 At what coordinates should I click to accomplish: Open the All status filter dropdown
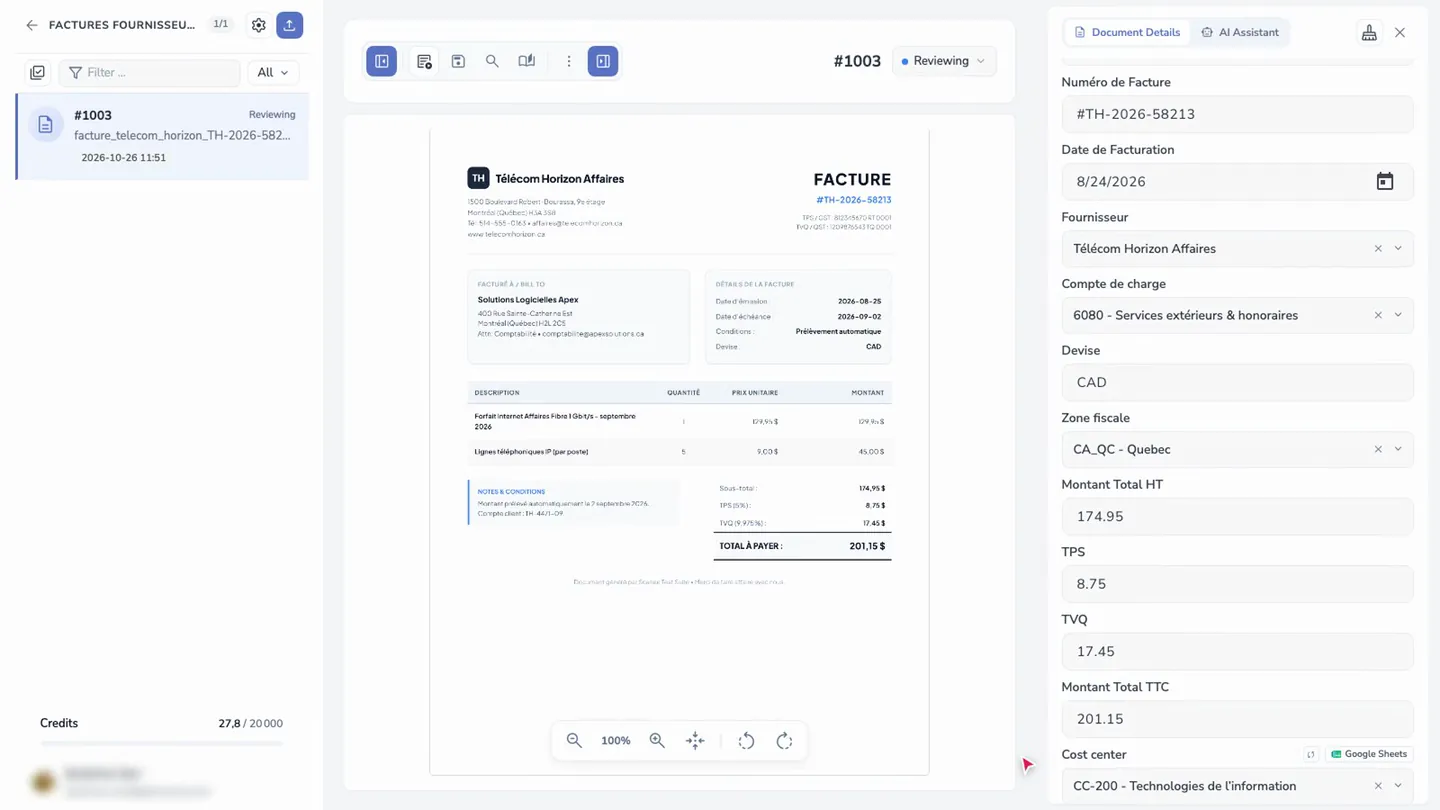coord(272,72)
